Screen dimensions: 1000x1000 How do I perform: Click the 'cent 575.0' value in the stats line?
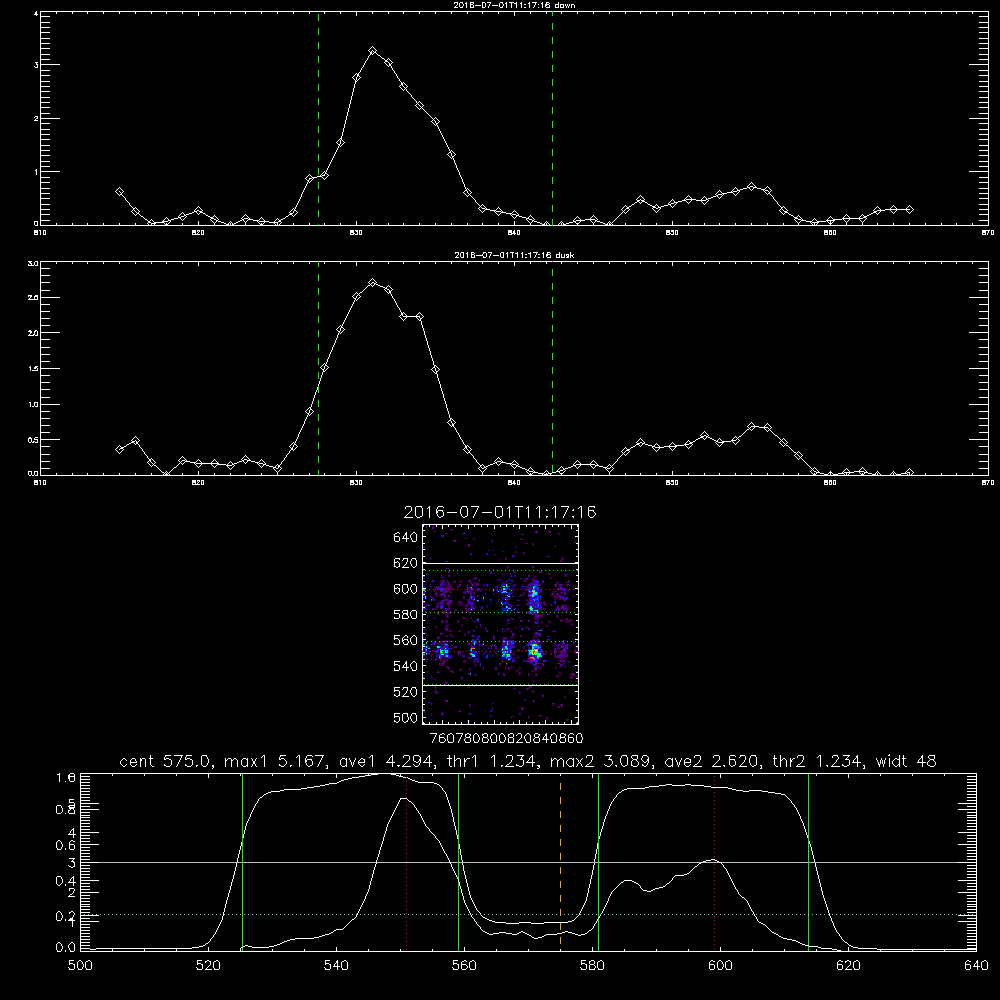168,761
